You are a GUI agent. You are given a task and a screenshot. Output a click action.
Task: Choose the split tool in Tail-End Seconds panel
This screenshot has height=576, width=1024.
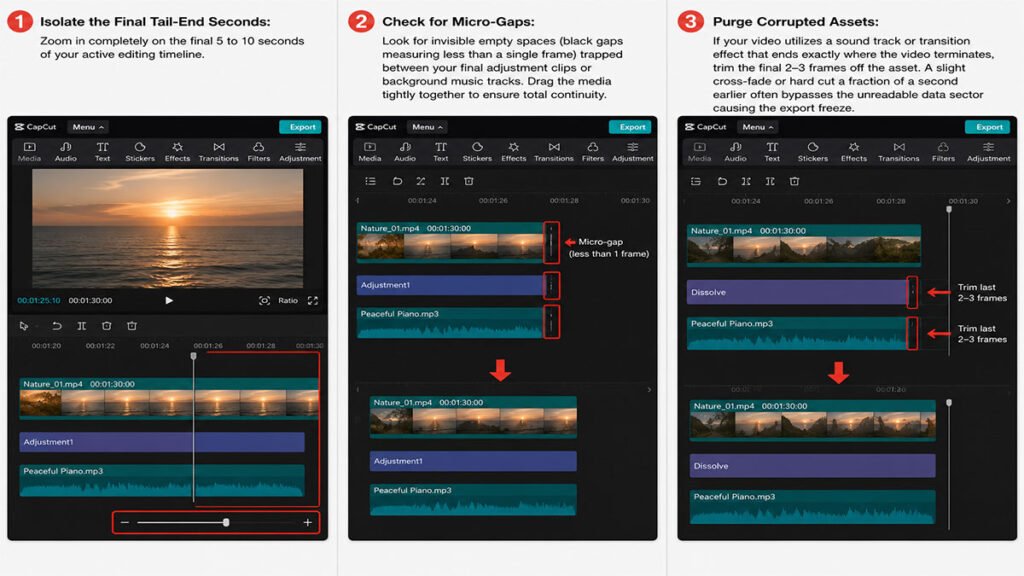point(82,325)
